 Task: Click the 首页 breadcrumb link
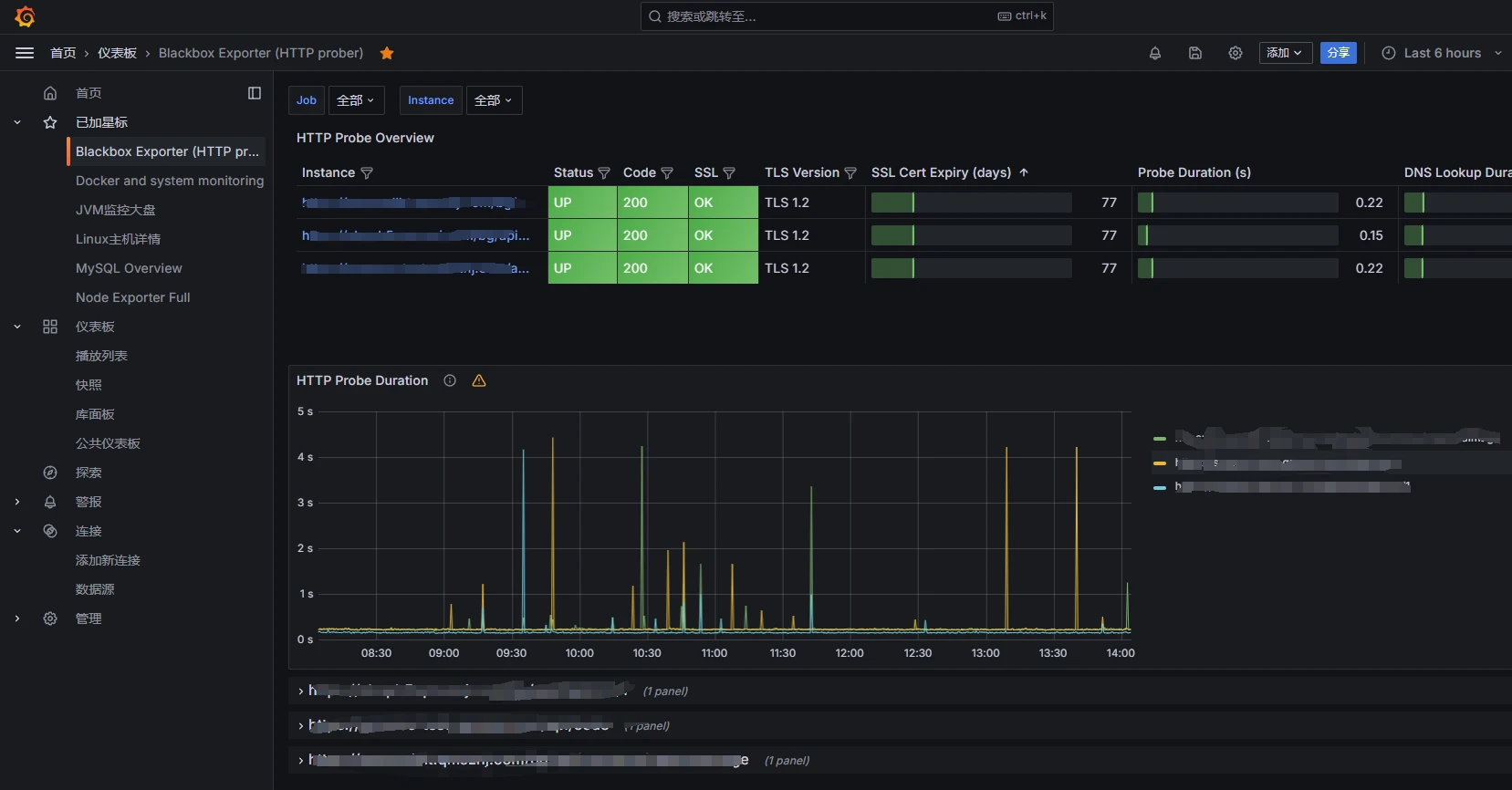[63, 53]
